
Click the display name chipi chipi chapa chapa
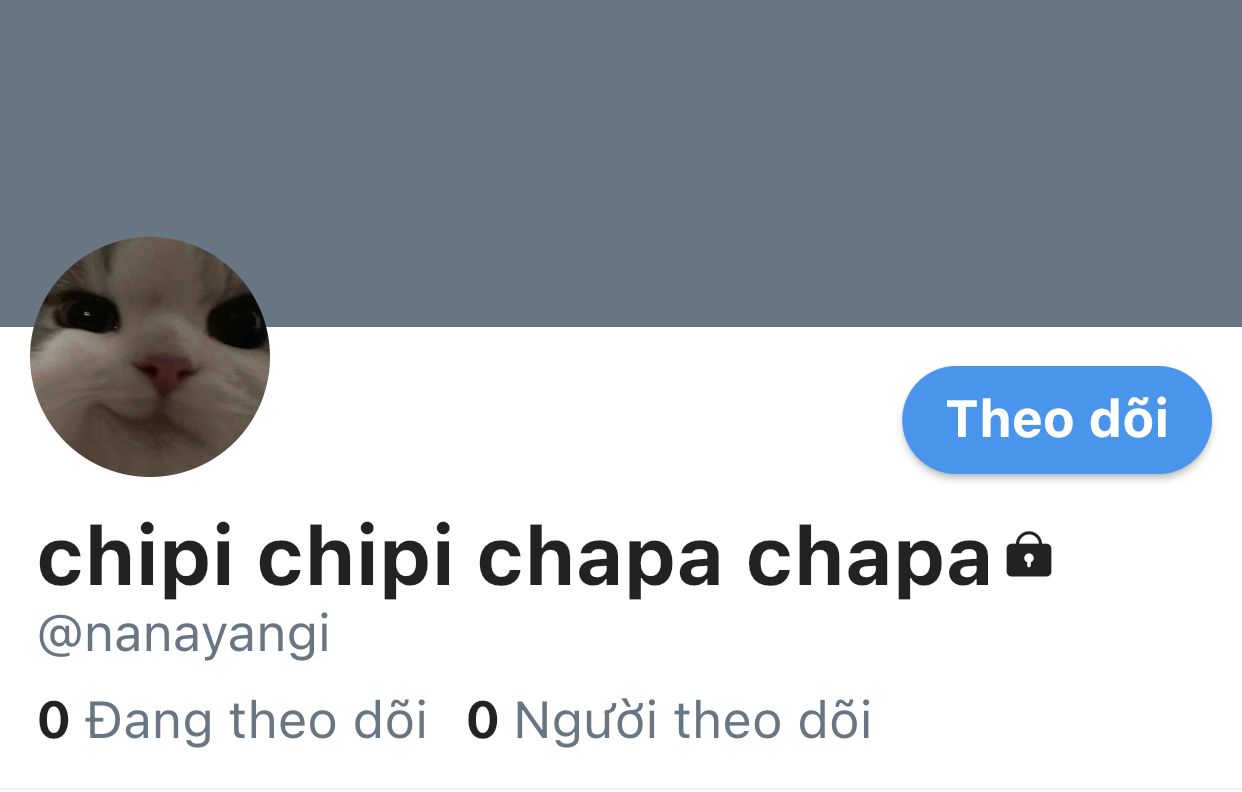[x=514, y=559]
